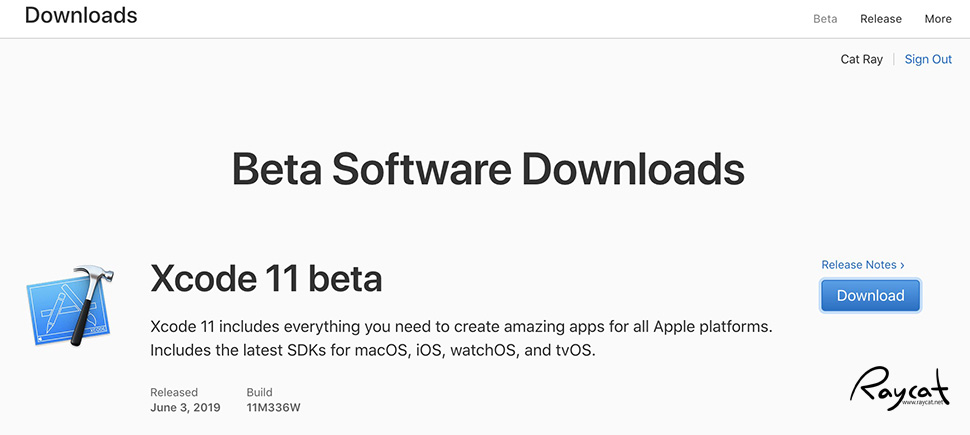The height and width of the screenshot is (435, 970).
Task: Select the June 3, 2019 release date
Action: click(x=185, y=408)
